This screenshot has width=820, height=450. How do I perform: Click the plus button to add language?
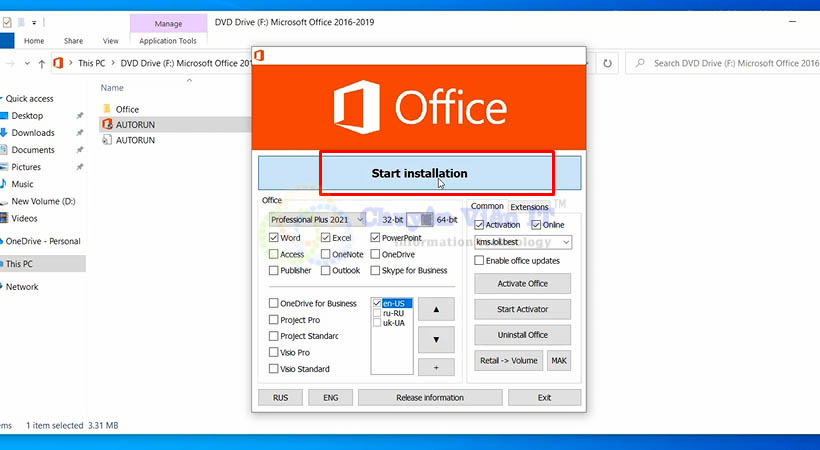[435, 368]
